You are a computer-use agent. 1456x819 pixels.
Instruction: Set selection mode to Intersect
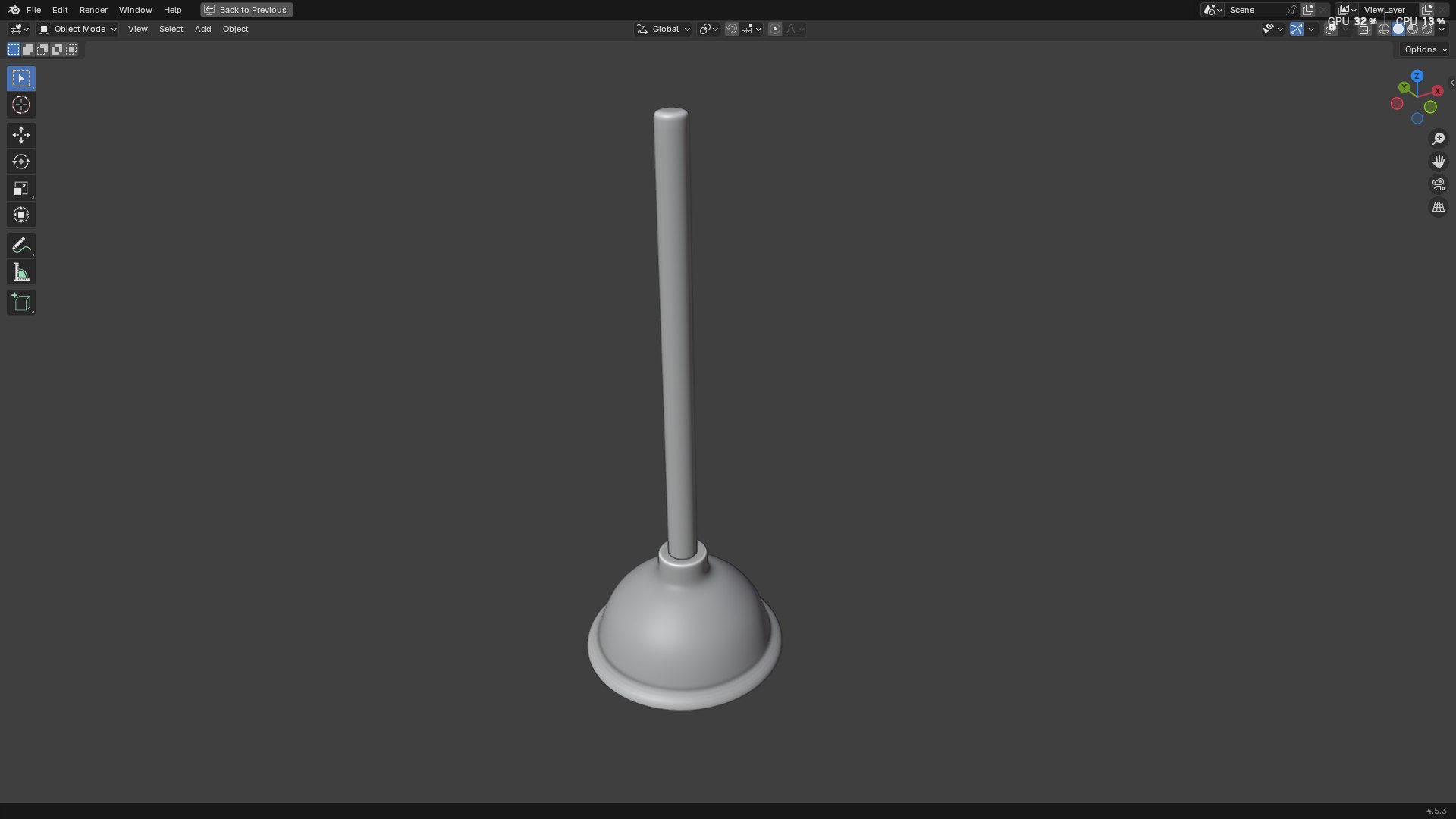click(x=71, y=49)
